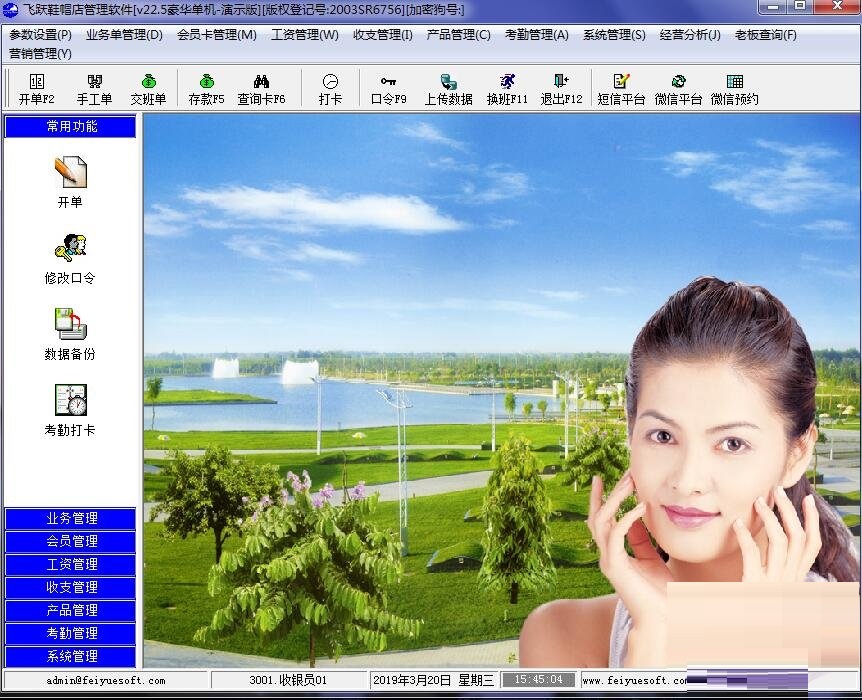
Task: Open the 系统管理 sidebar panel
Action: click(69, 656)
